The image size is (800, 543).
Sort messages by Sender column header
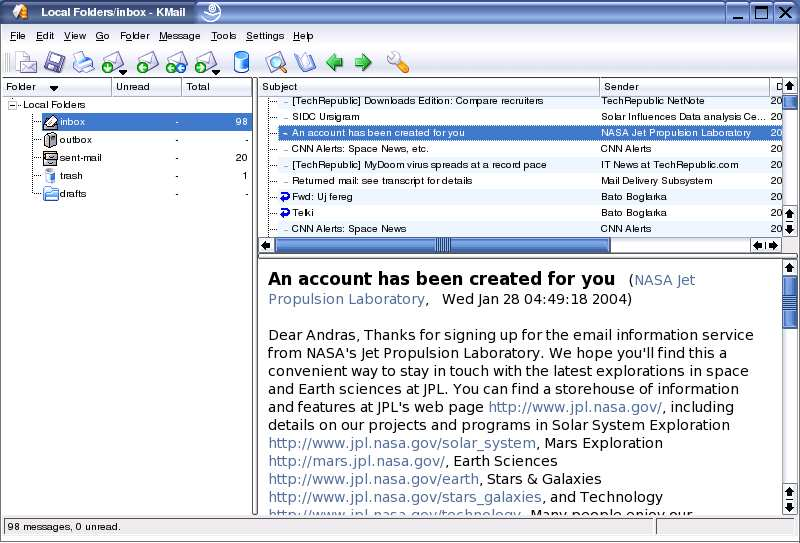pyautogui.click(x=685, y=87)
